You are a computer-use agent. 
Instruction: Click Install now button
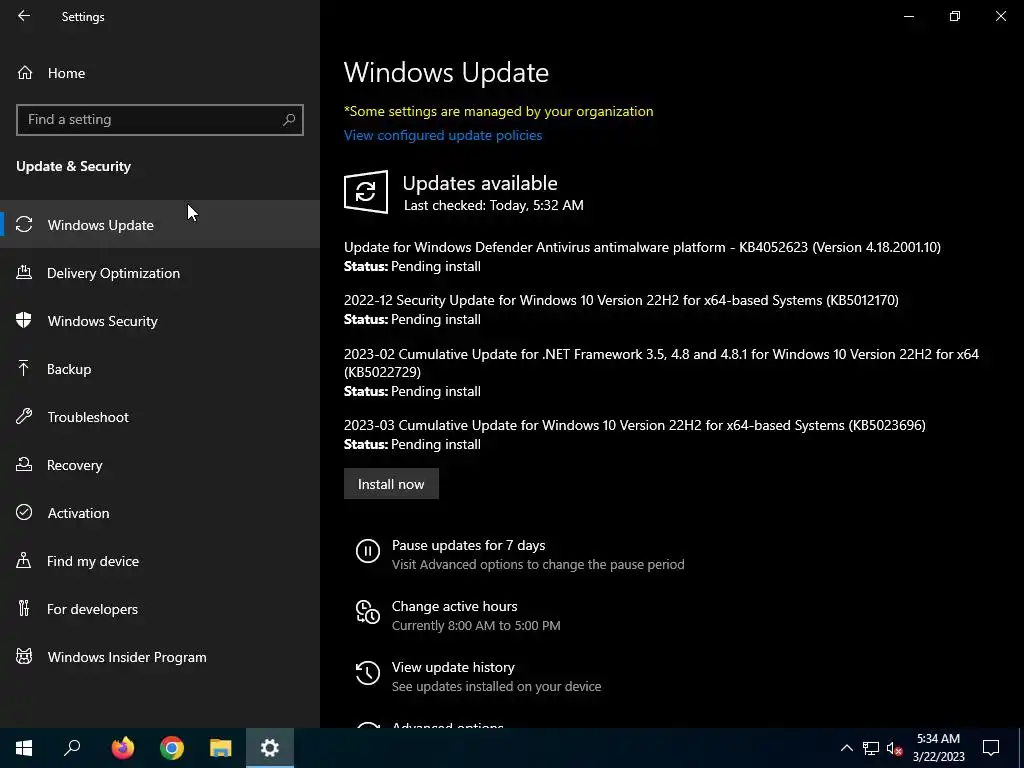391,484
